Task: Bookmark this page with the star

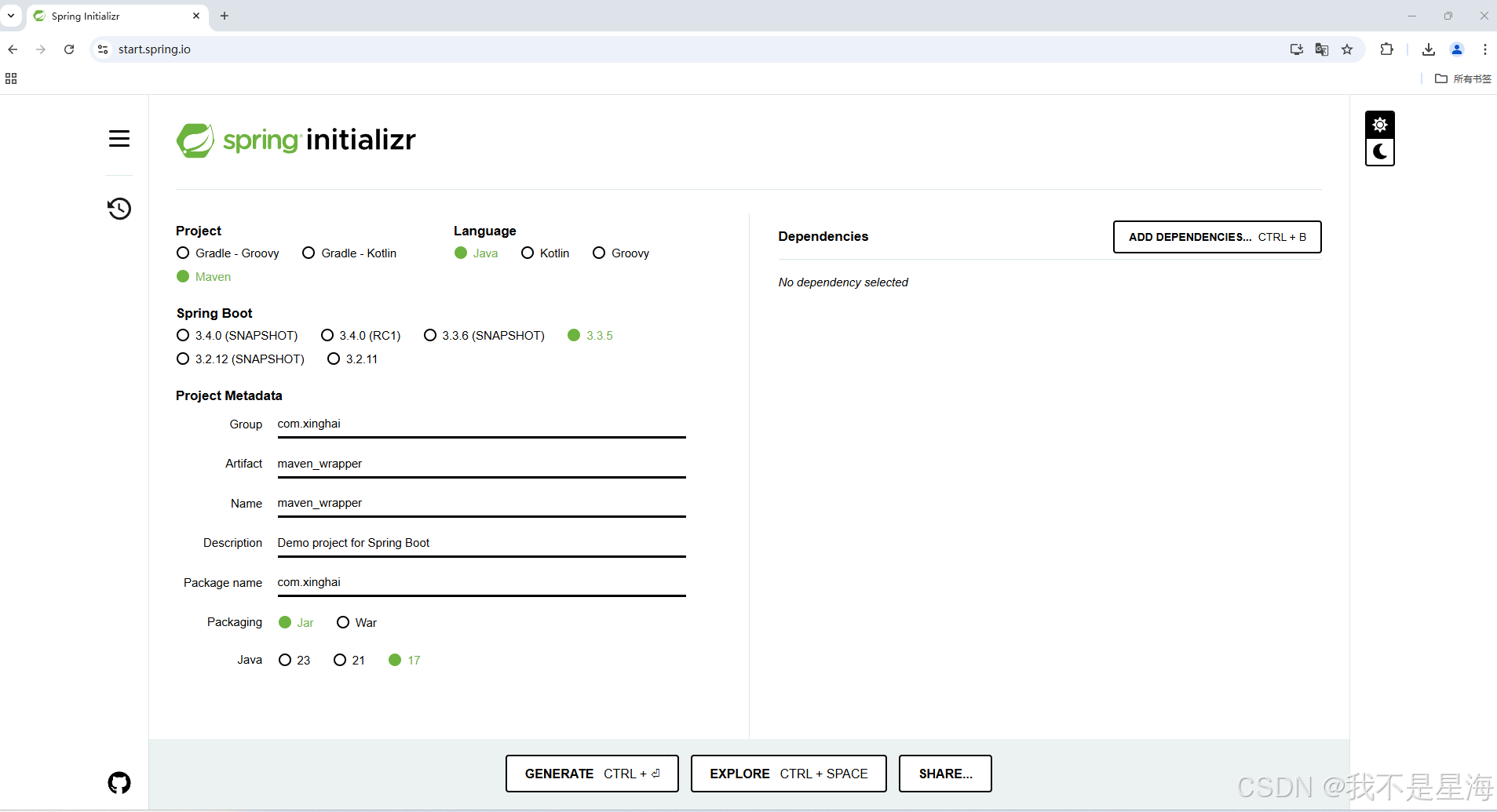Action: [1347, 49]
